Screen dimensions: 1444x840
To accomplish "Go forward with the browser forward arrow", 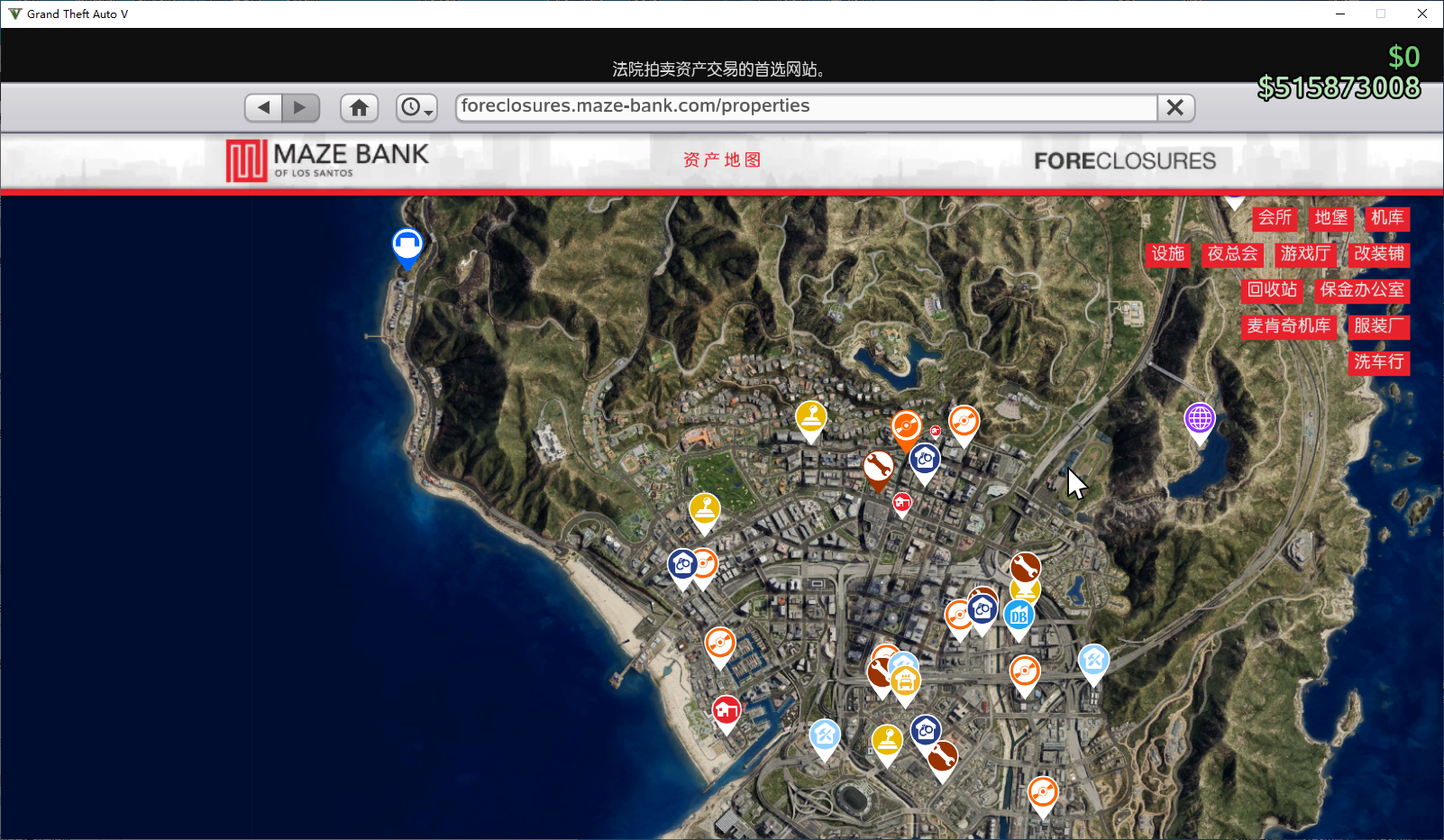I will coord(301,107).
